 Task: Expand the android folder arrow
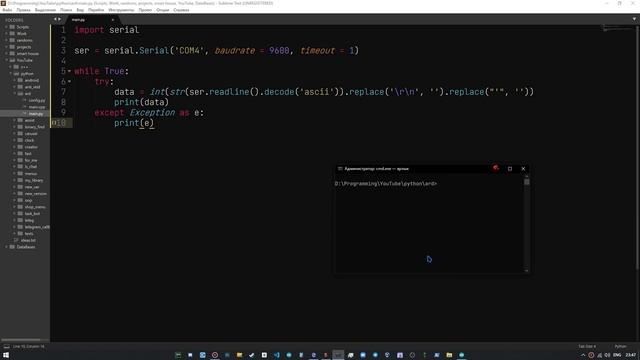(x=15, y=80)
